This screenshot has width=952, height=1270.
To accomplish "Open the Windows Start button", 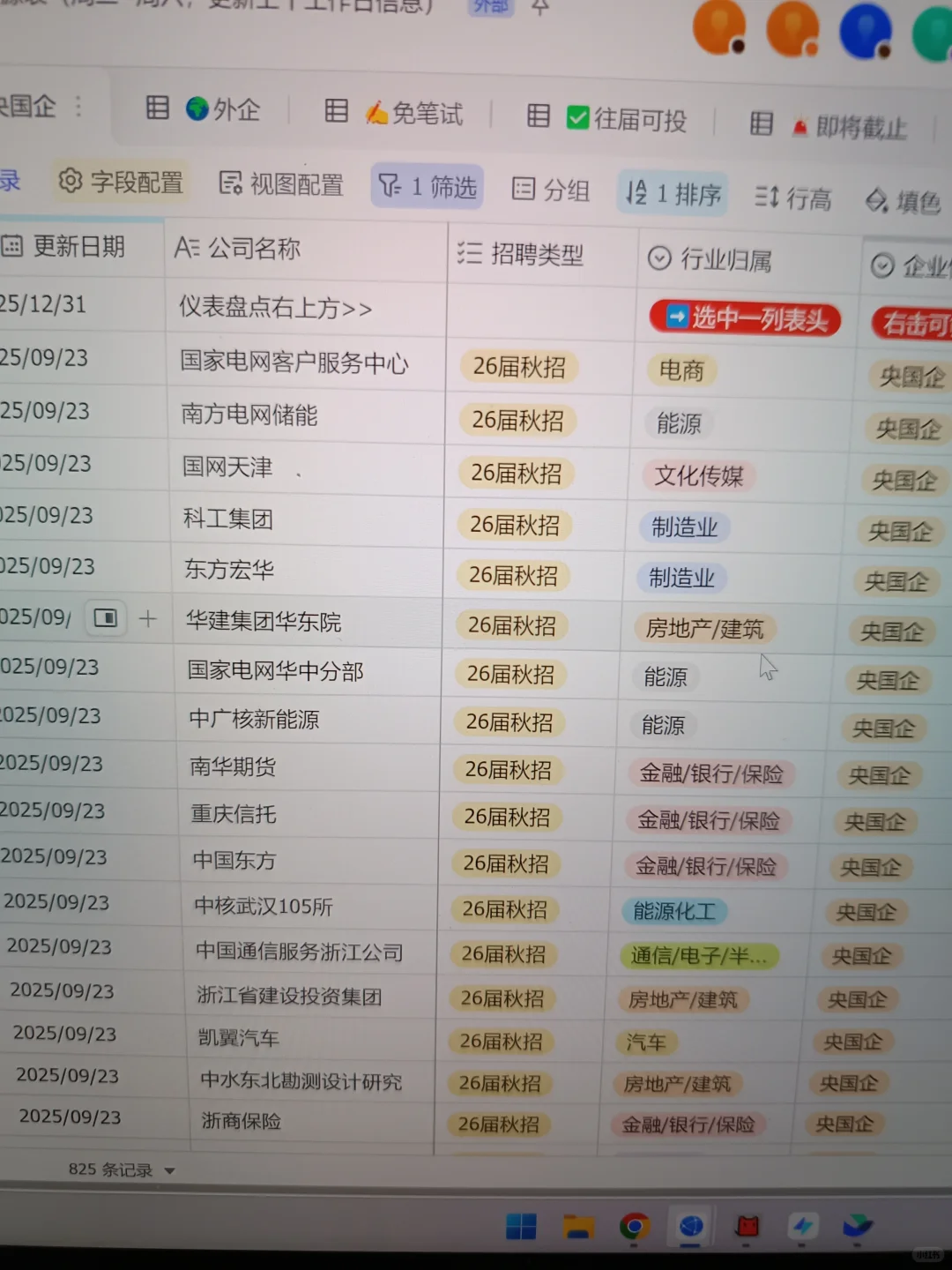I will click(521, 1227).
